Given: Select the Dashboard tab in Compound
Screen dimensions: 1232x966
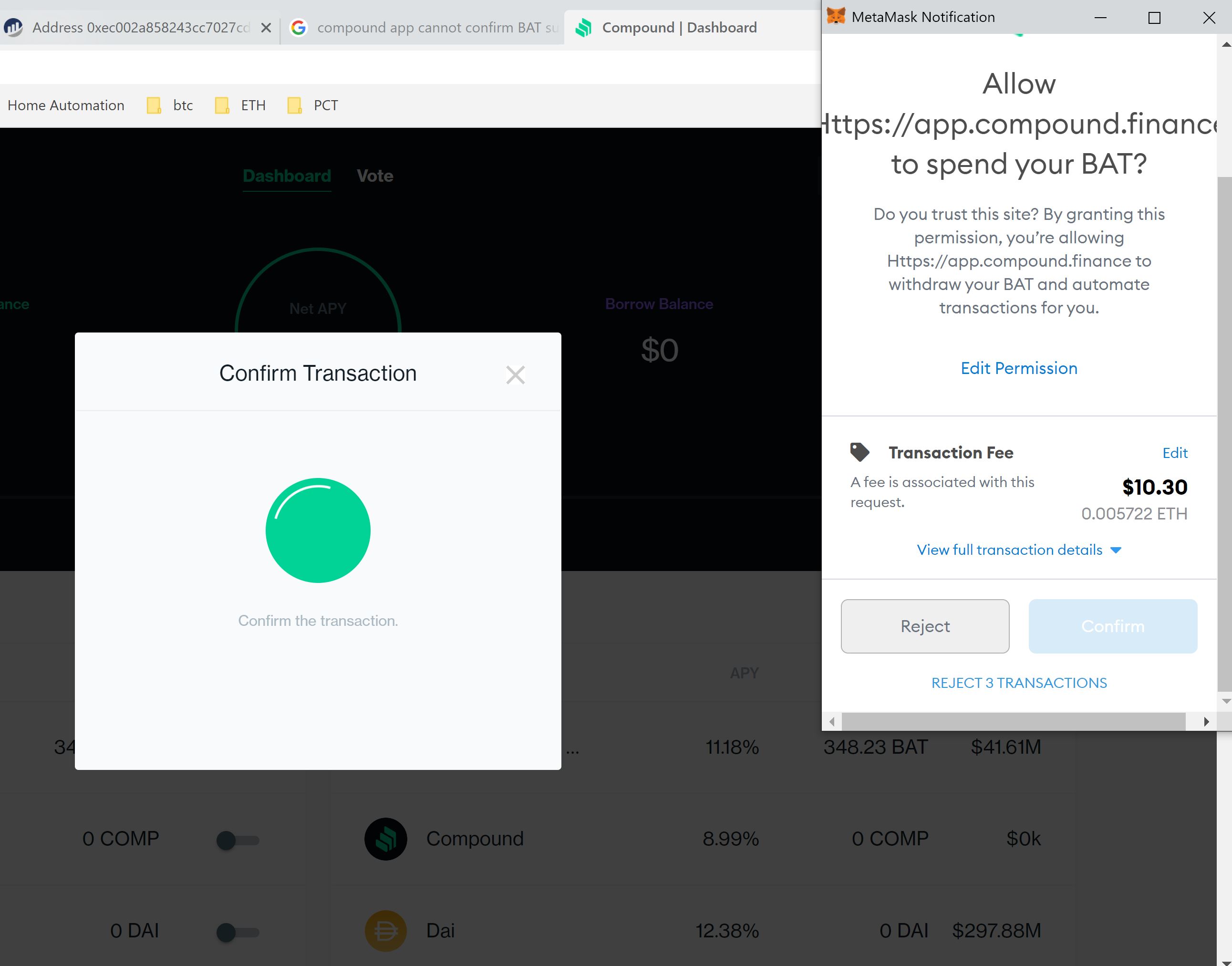Looking at the screenshot, I should (x=287, y=176).
